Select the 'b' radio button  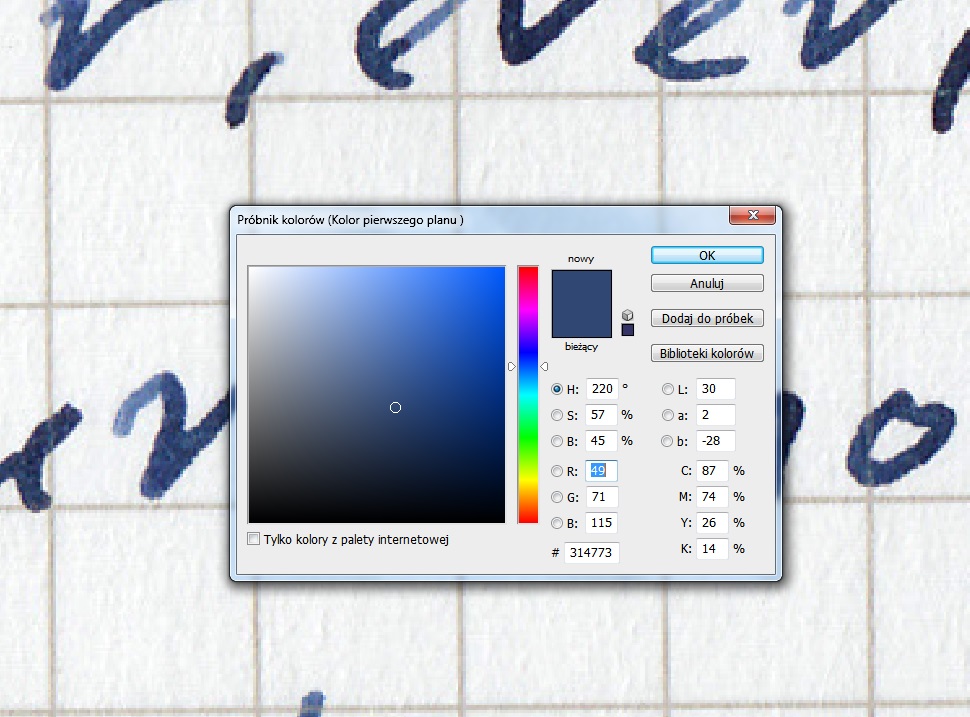pos(668,441)
